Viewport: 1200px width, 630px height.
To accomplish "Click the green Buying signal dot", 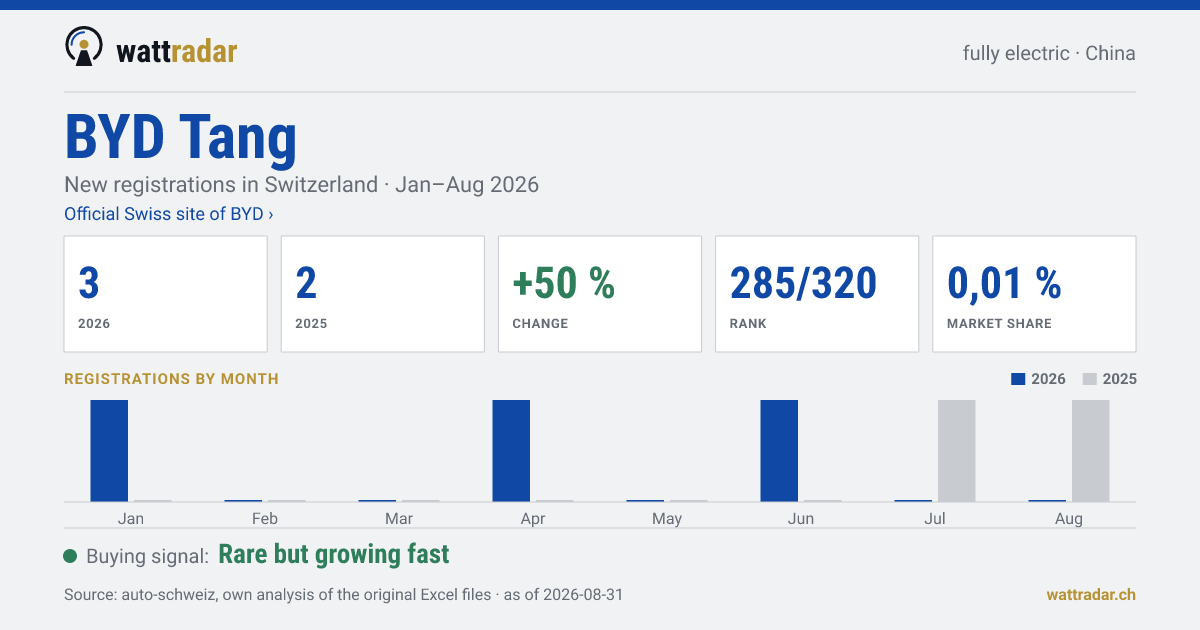I will click(70, 556).
